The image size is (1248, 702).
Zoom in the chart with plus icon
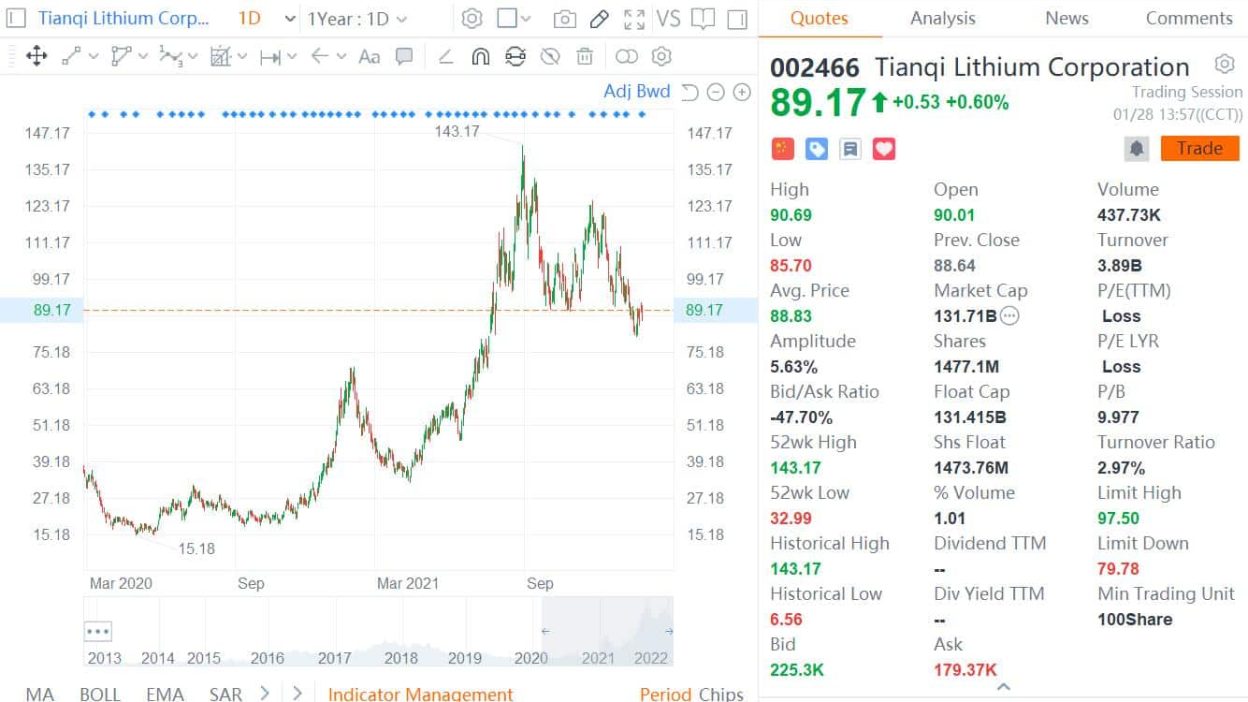point(742,92)
